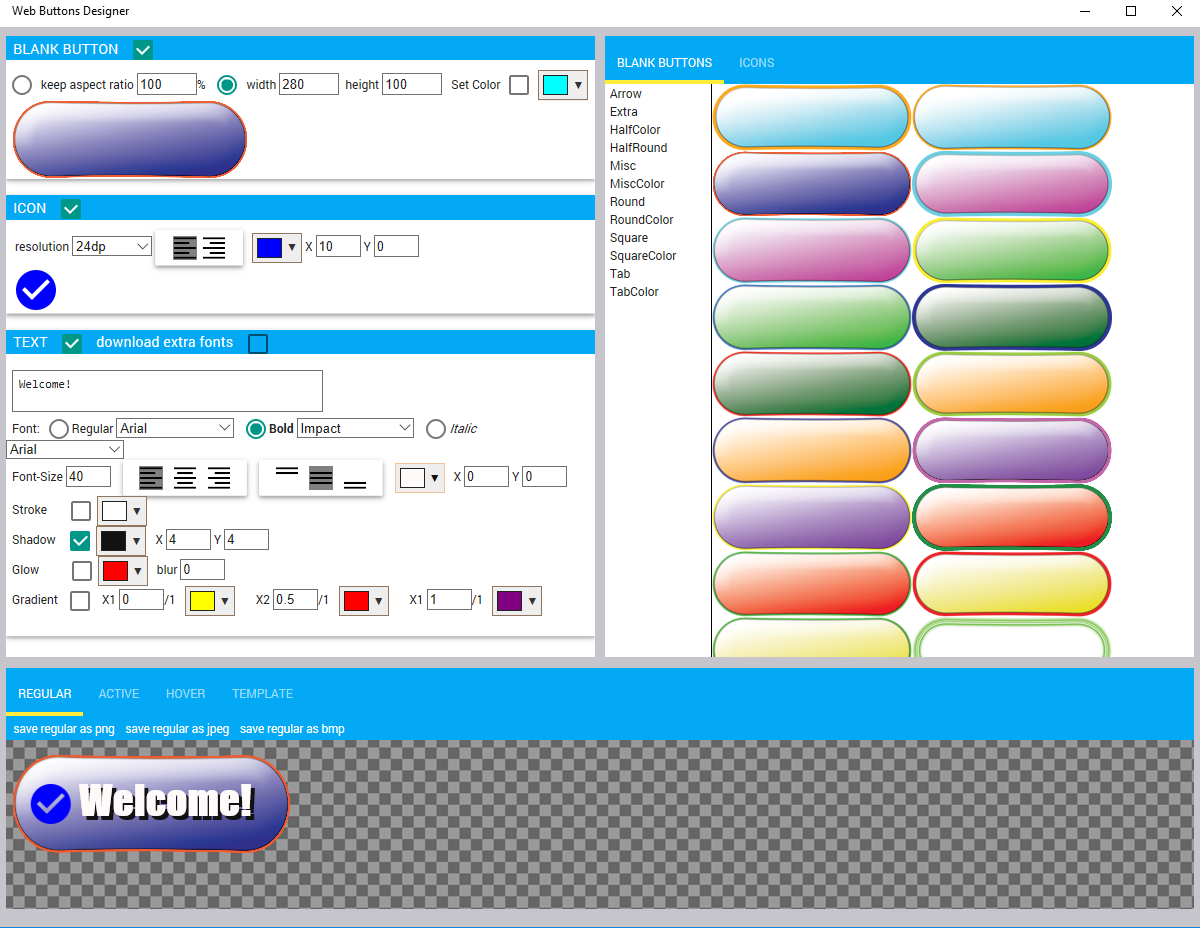Set text vertical alignment to bottom
The width and height of the screenshot is (1200, 928).
pyautogui.click(x=355, y=478)
